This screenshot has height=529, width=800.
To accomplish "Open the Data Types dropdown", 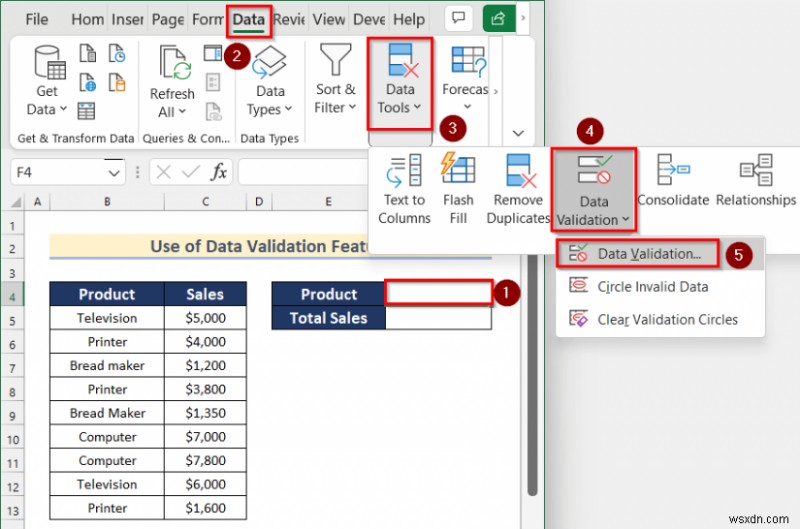I will tap(270, 81).
